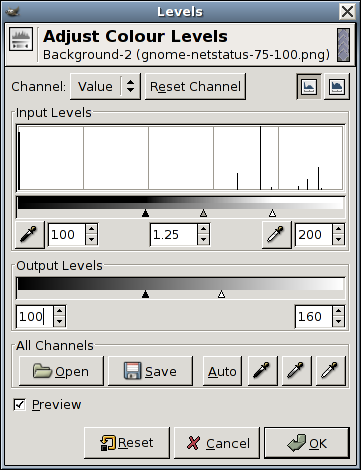Select All Channels white point eyedropper
The image size is (361, 470).
click(x=331, y=371)
